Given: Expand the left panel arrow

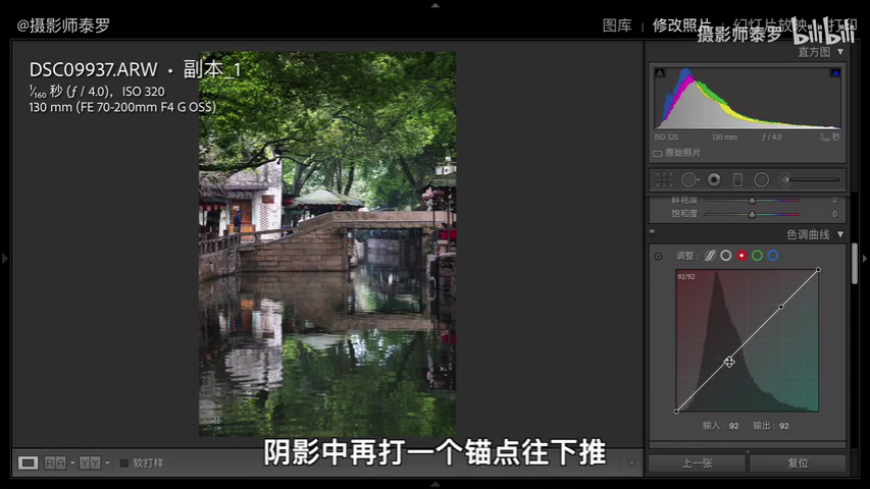Looking at the screenshot, I should coord(4,259).
